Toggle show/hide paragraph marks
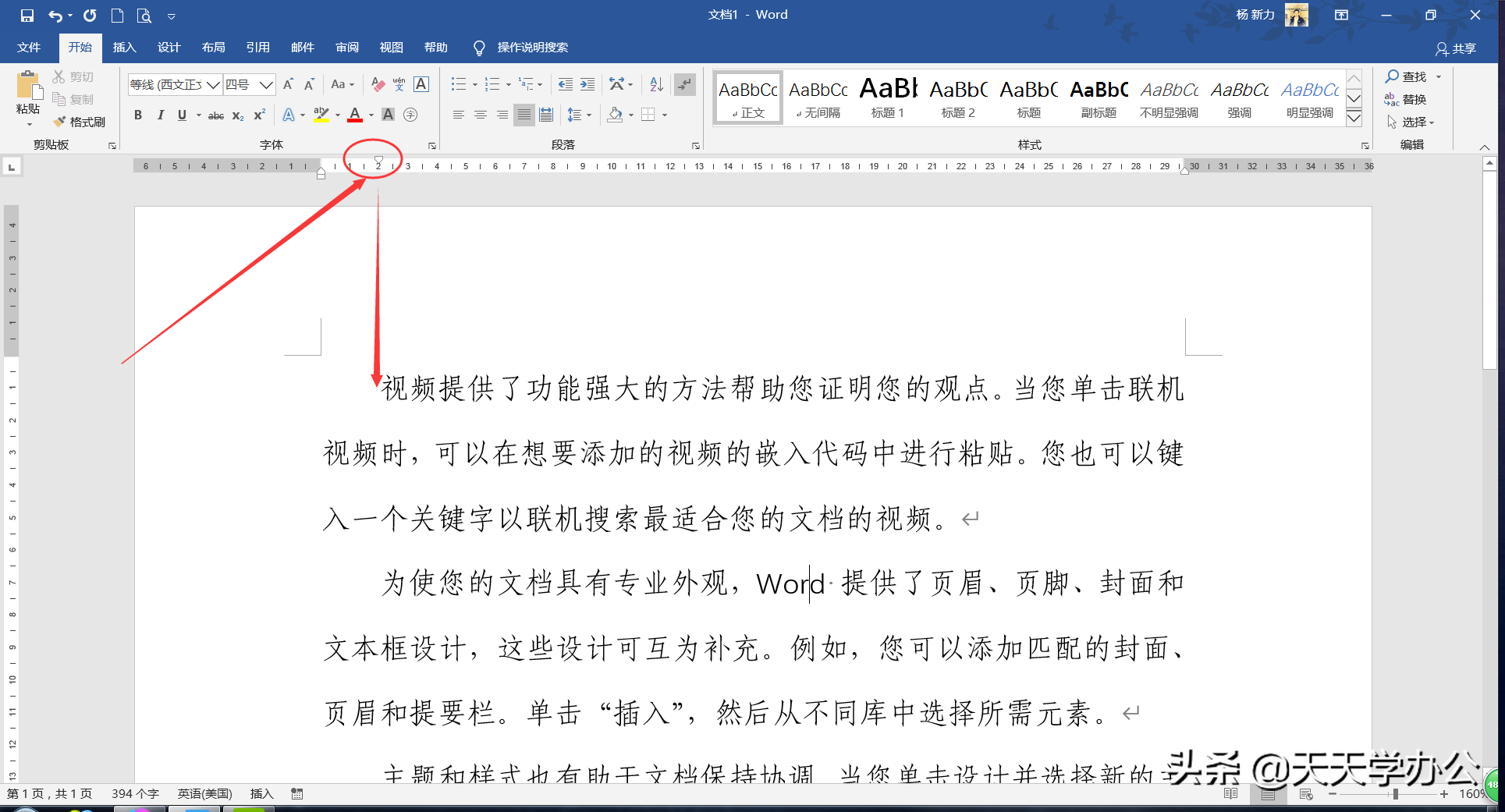Screen dimensions: 1505x812 point(685,84)
